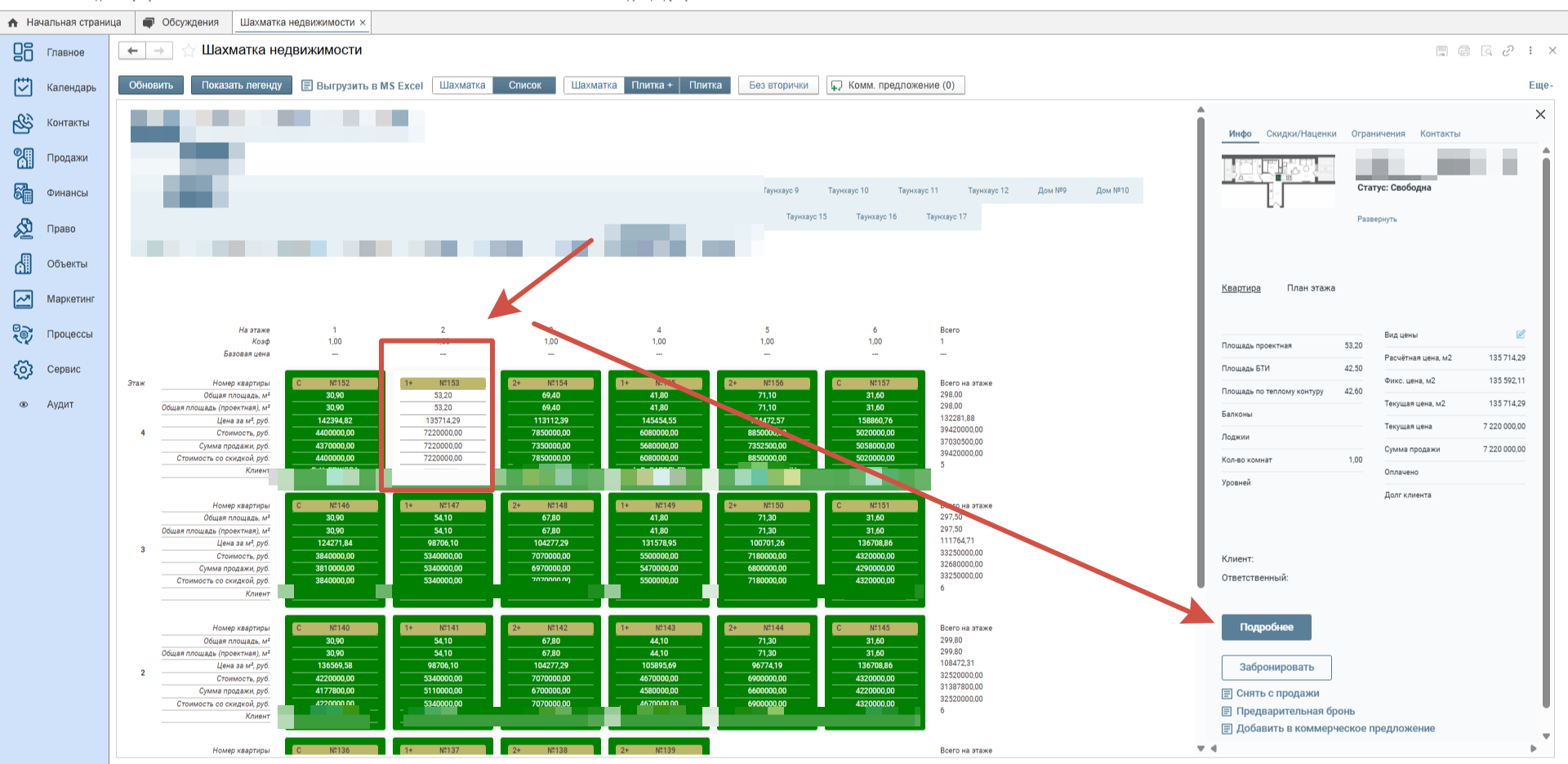Viewport: 1568px width, 764px height.
Task: Open the three-dots more options menu
Action: pos(1530,51)
